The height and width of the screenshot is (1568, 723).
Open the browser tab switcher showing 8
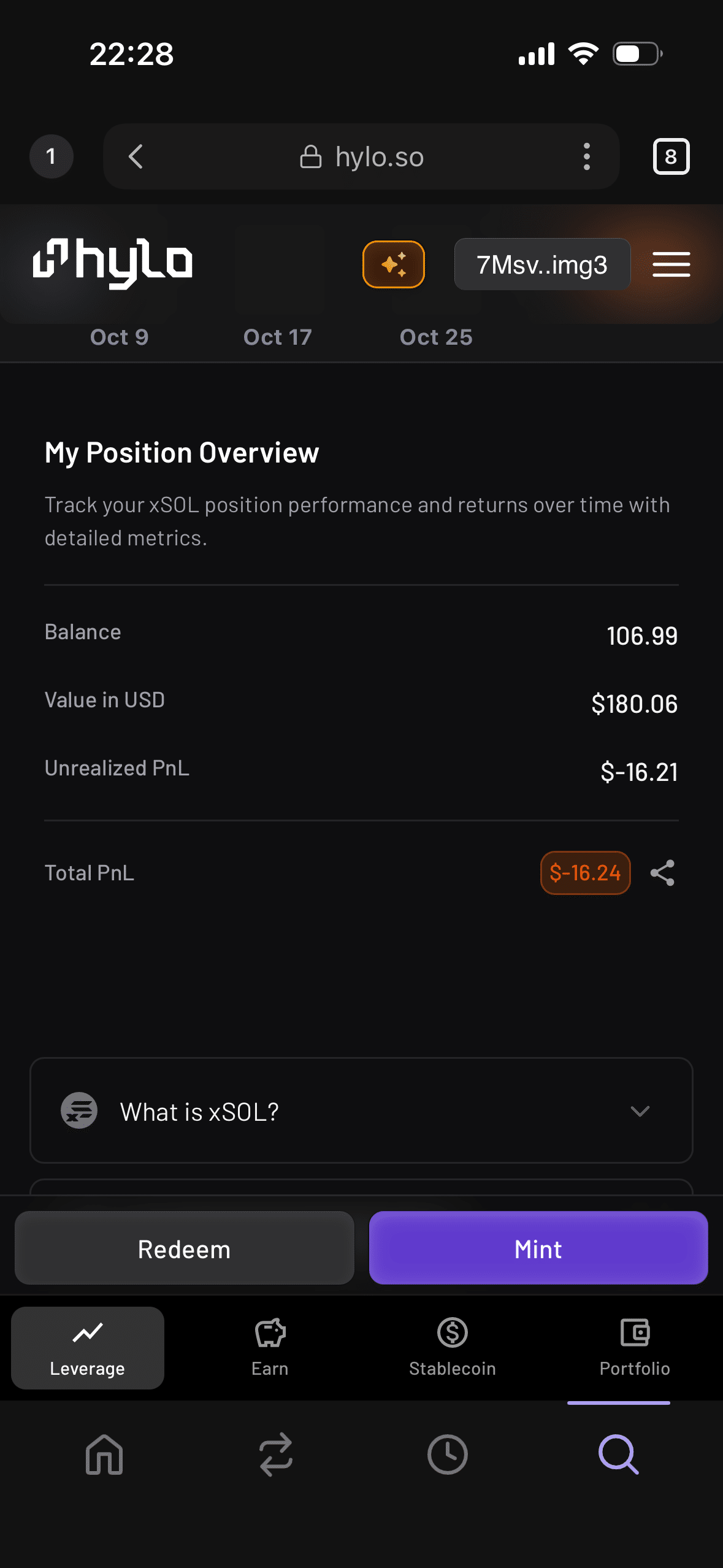[671, 156]
